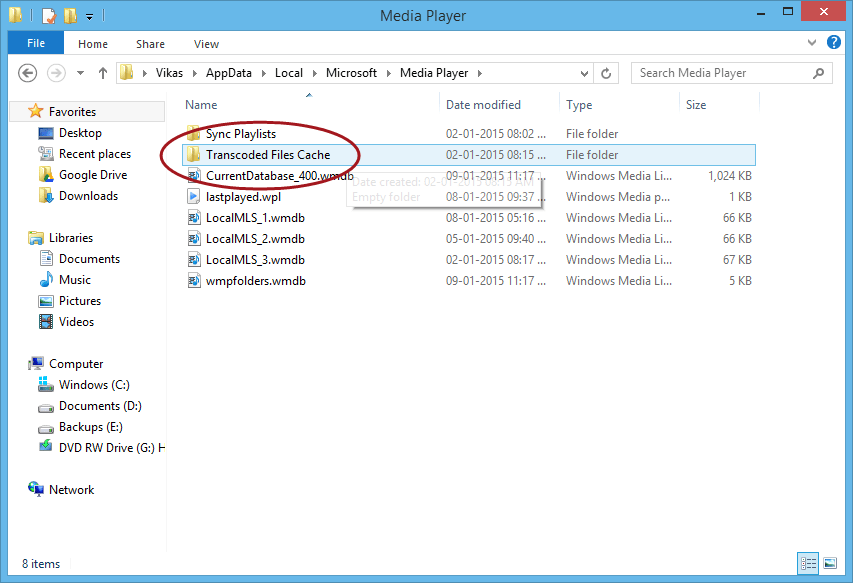Screen dimensions: 853x583
Task: Click the 1,024 KB size value
Action: 730,176
